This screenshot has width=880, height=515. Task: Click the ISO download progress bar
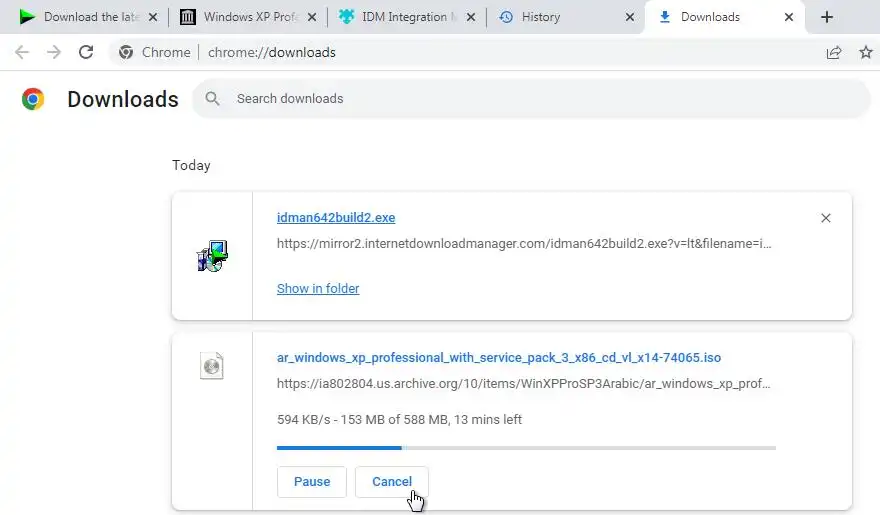pyautogui.click(x=526, y=448)
